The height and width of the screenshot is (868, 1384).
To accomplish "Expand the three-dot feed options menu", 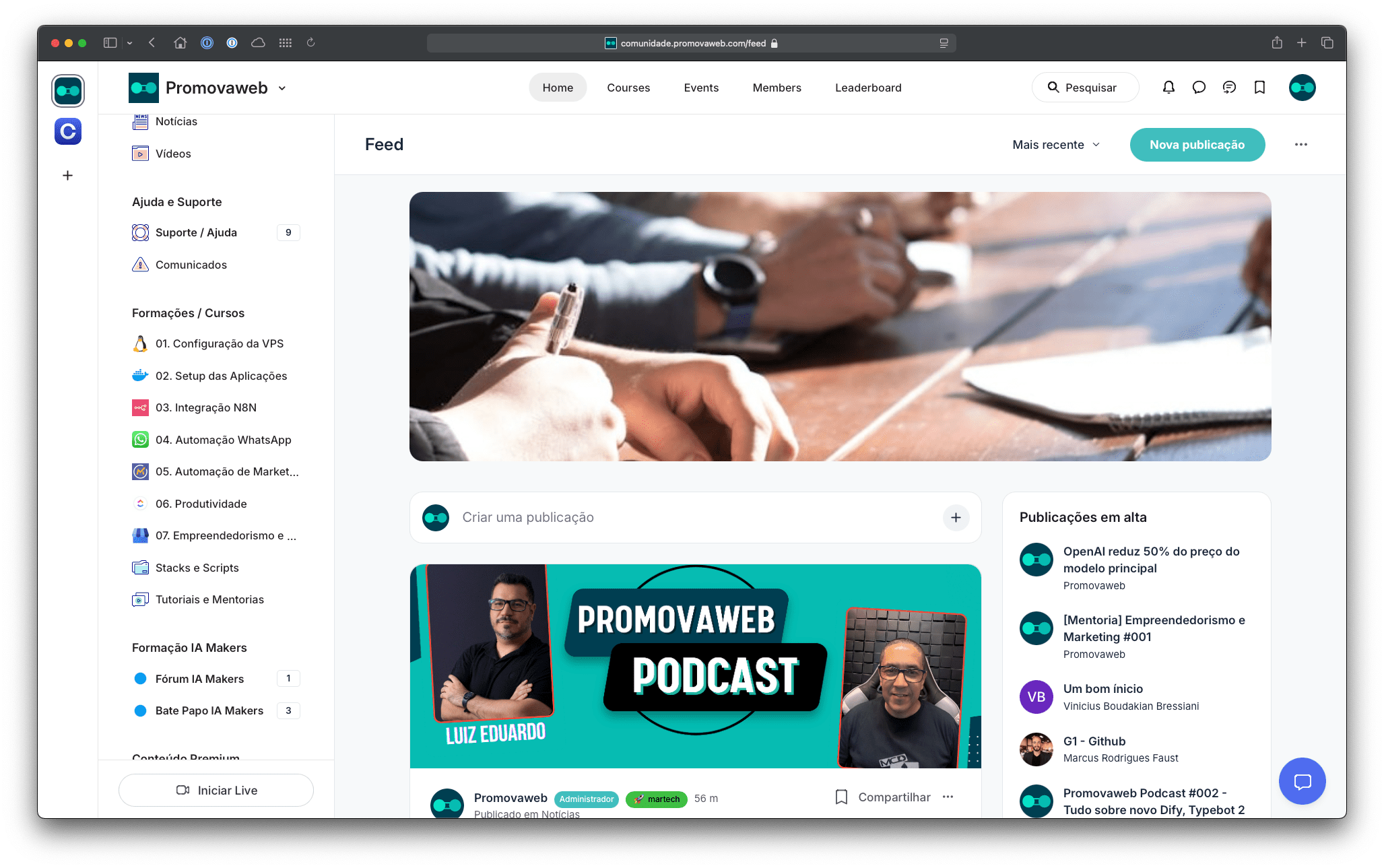I will tap(1301, 144).
